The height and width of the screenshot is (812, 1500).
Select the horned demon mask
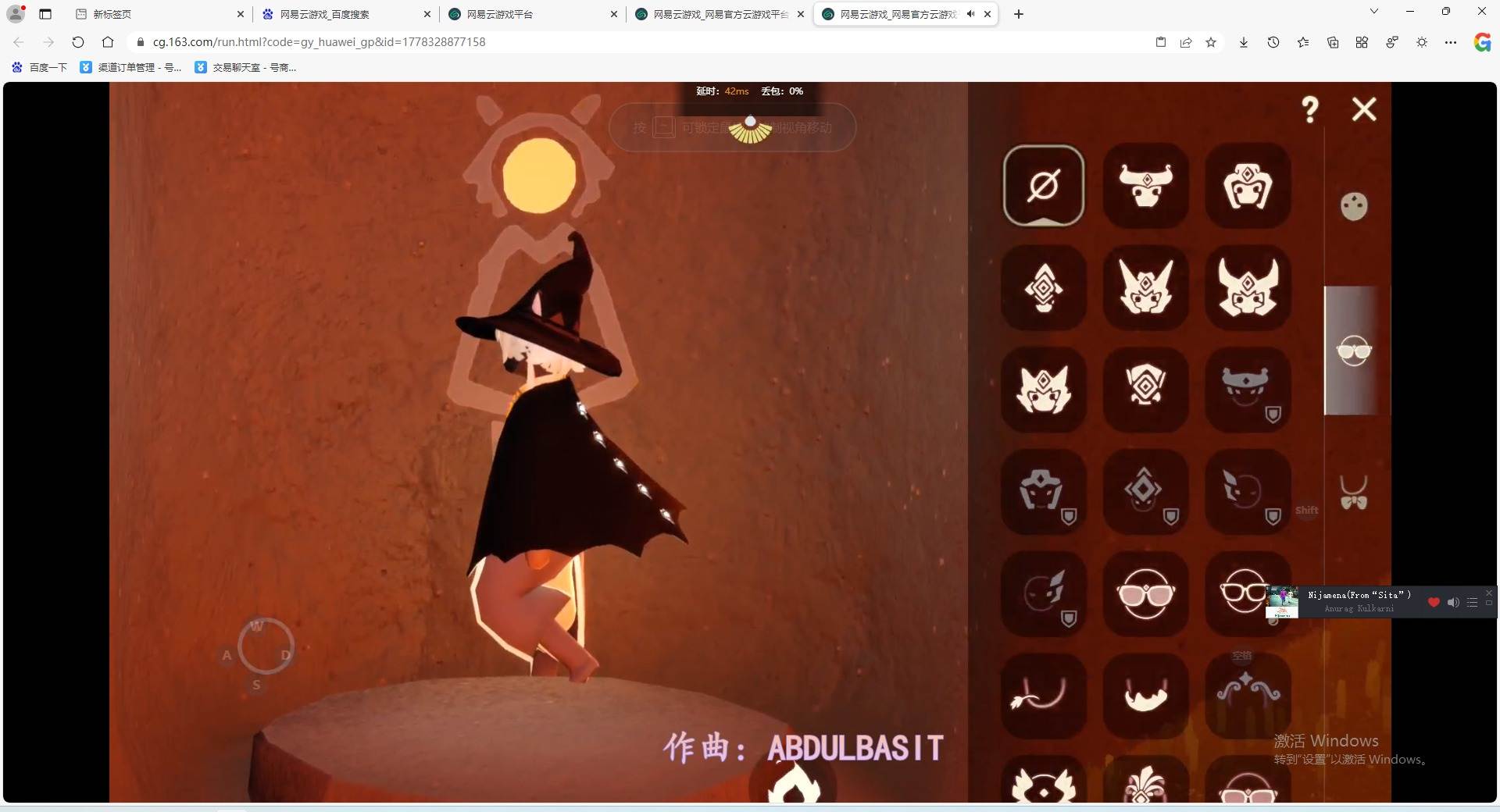(x=1248, y=287)
